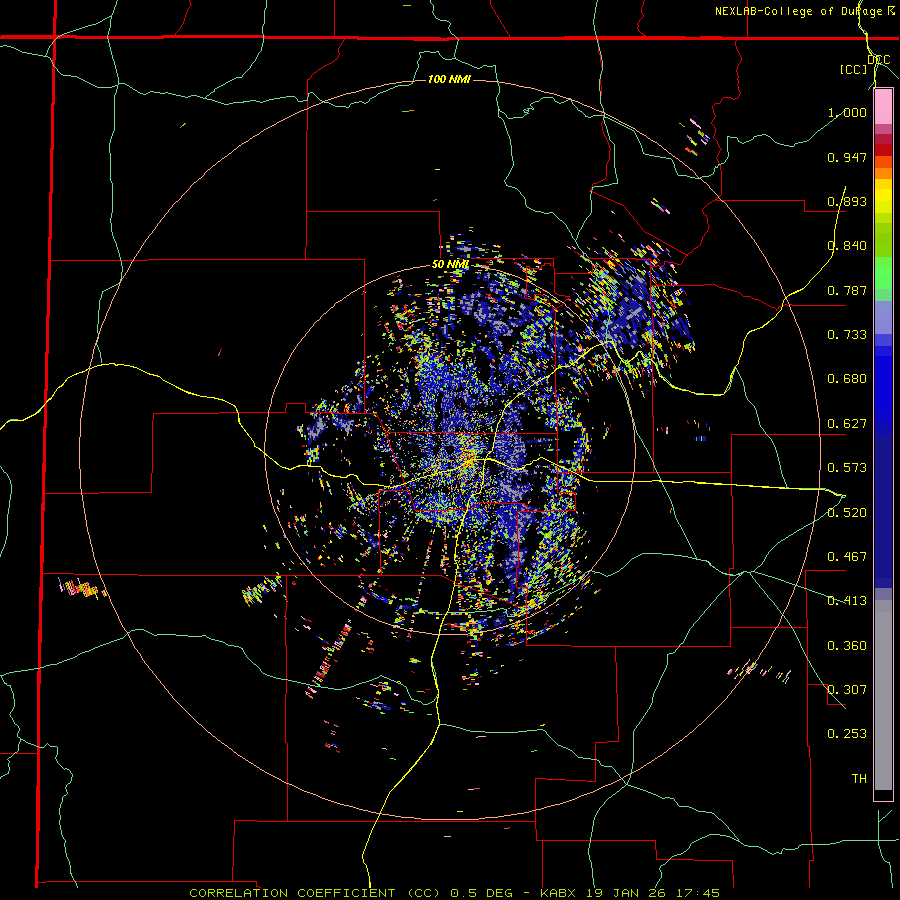Viewport: 900px width, 900px height.
Task: Click the 0.307 scale value
Action: coord(847,690)
